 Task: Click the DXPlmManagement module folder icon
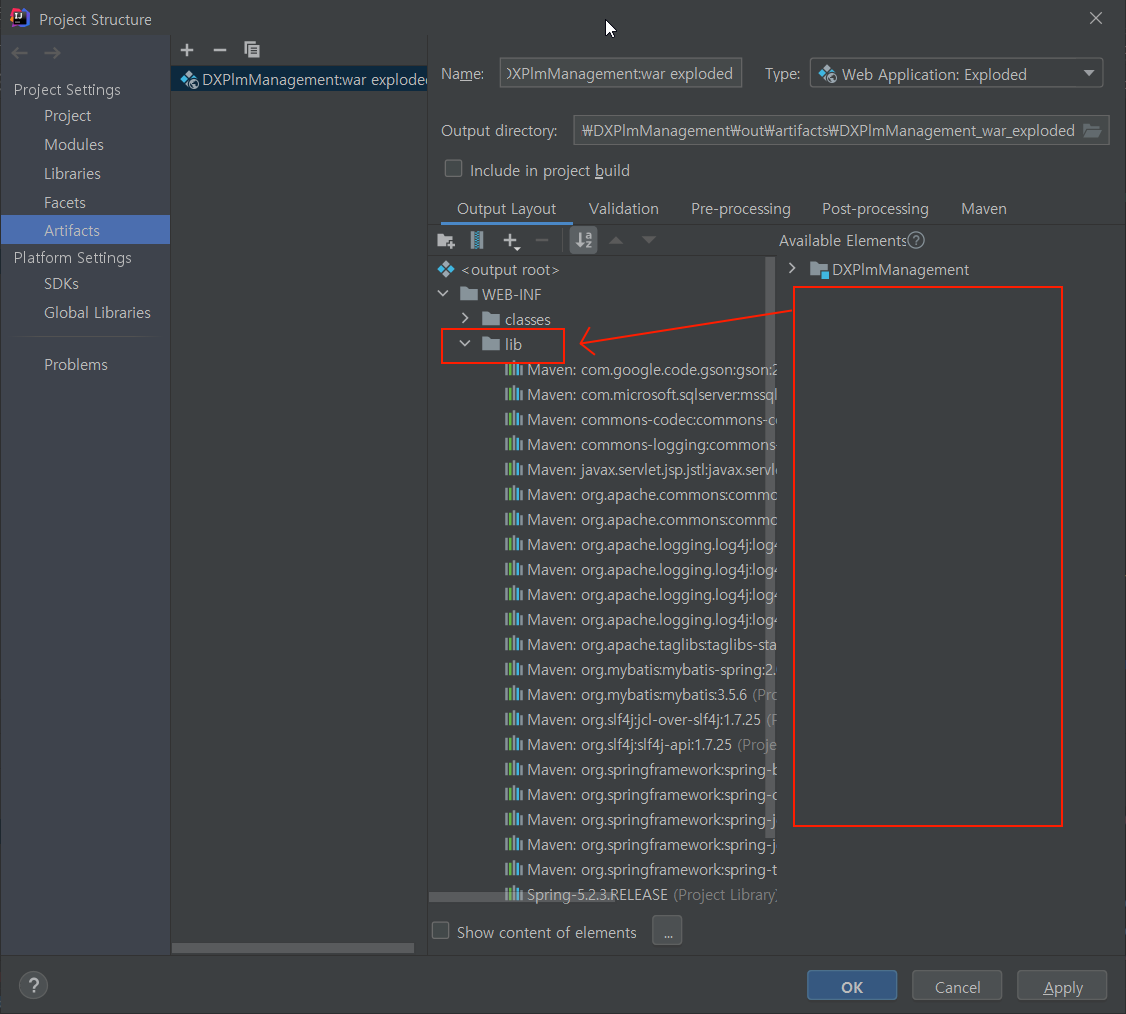pyautogui.click(x=819, y=270)
